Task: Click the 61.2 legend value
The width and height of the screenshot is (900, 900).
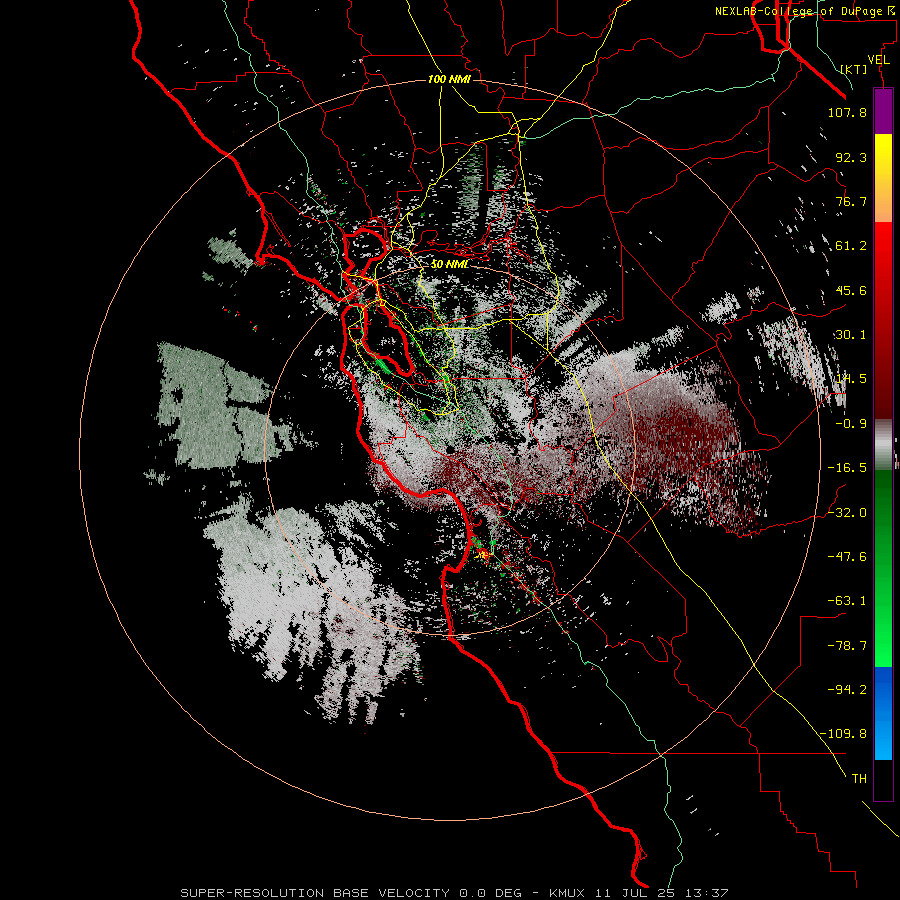Action: point(851,246)
